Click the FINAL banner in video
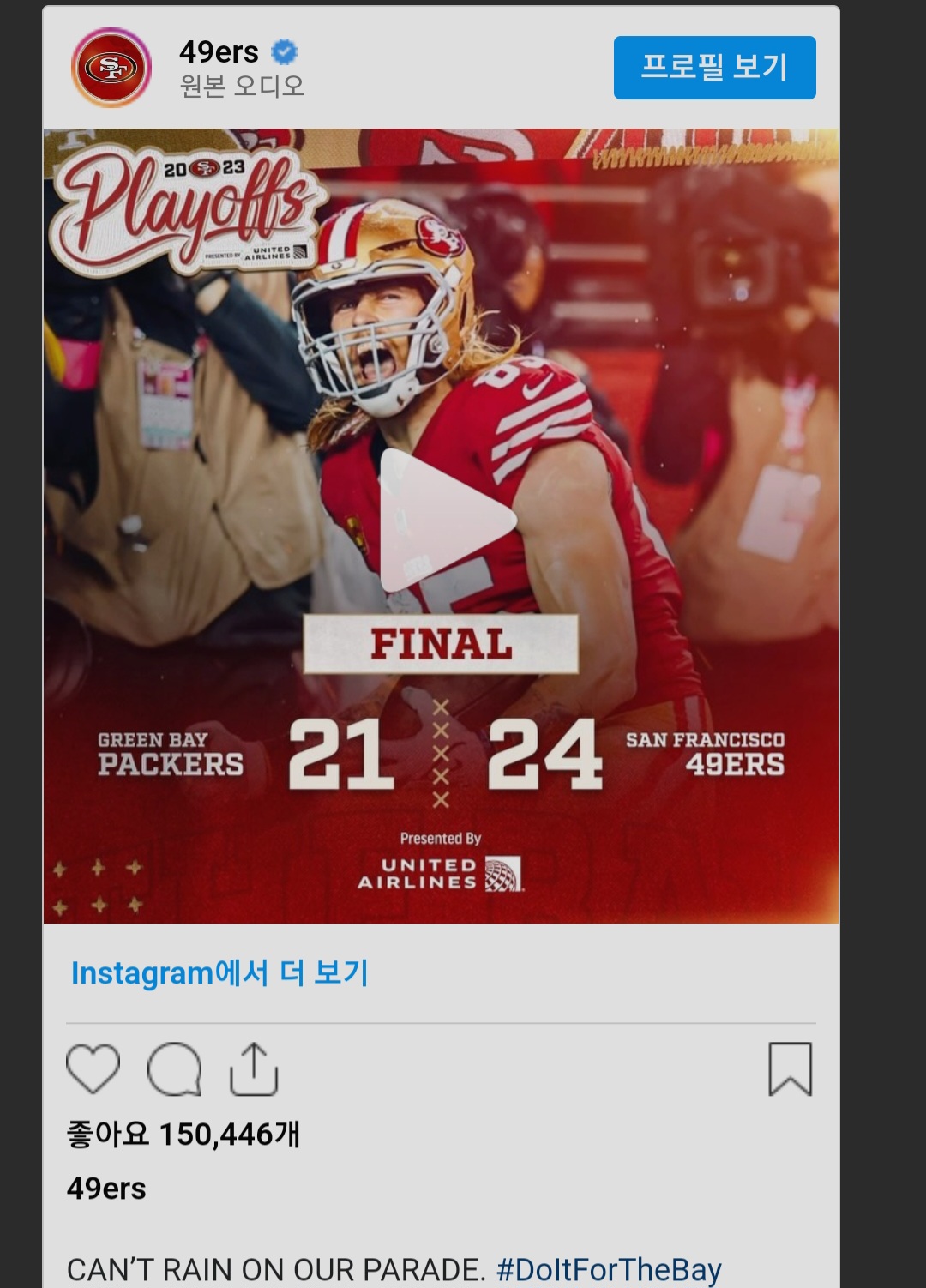Screen dimensions: 926x1288 (x=442, y=644)
